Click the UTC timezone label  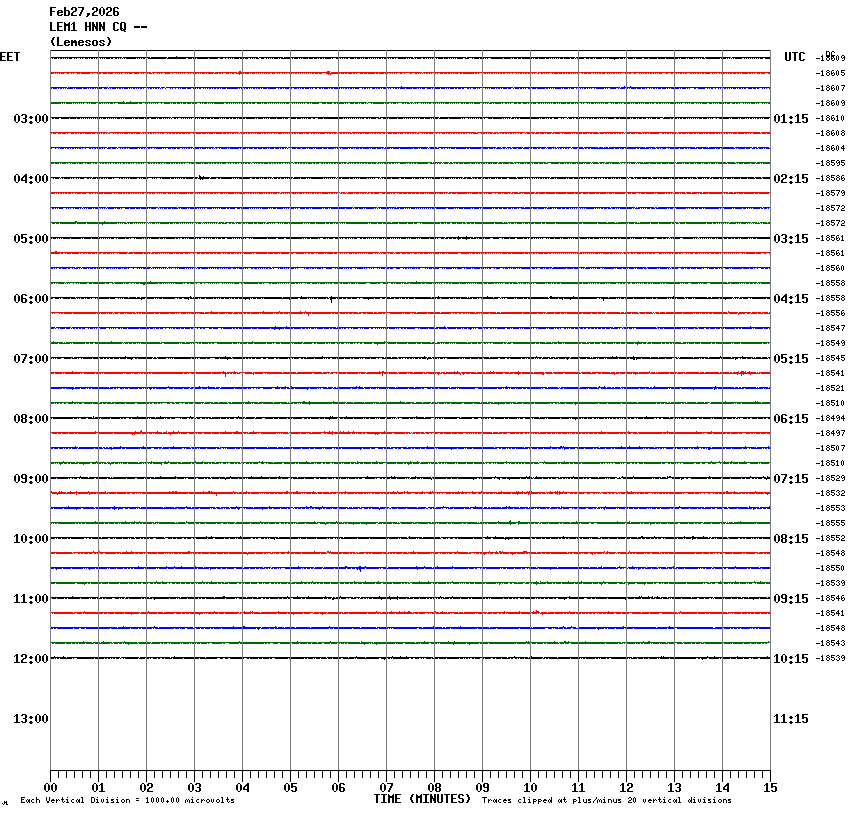click(x=795, y=57)
